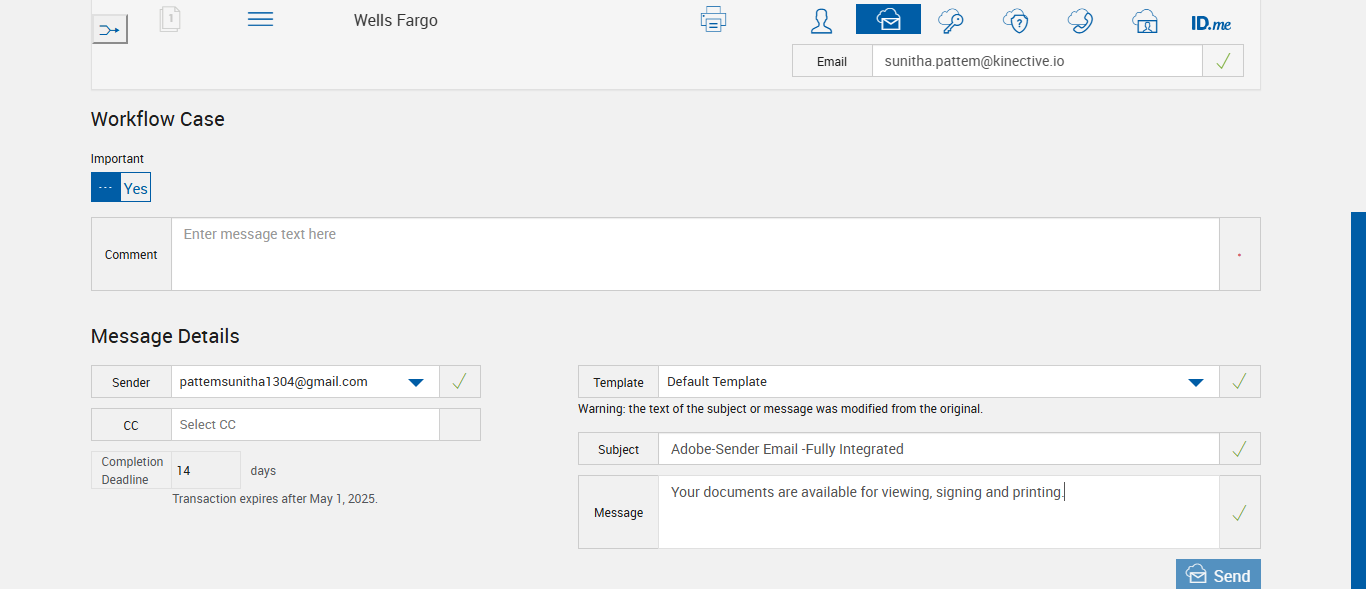The width and height of the screenshot is (1366, 589).
Task: Choose the cloud shield question icon
Action: point(1015,20)
